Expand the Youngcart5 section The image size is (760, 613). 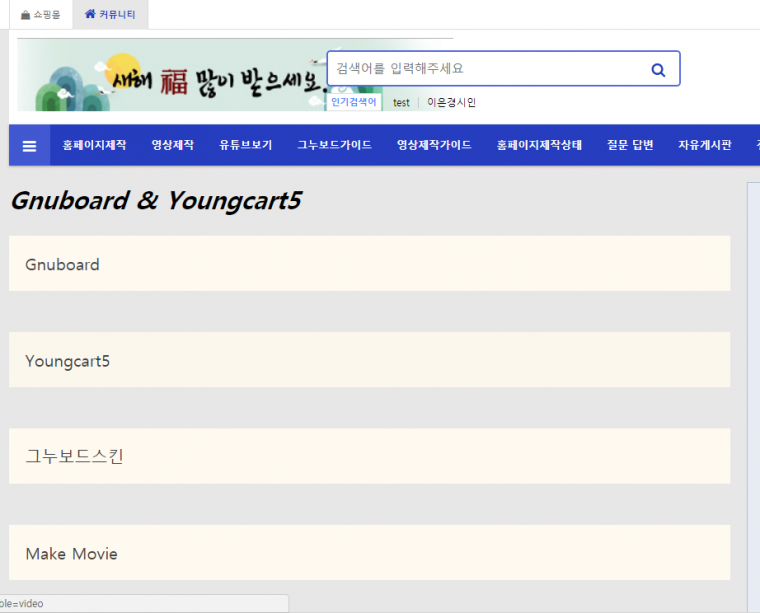click(369, 360)
